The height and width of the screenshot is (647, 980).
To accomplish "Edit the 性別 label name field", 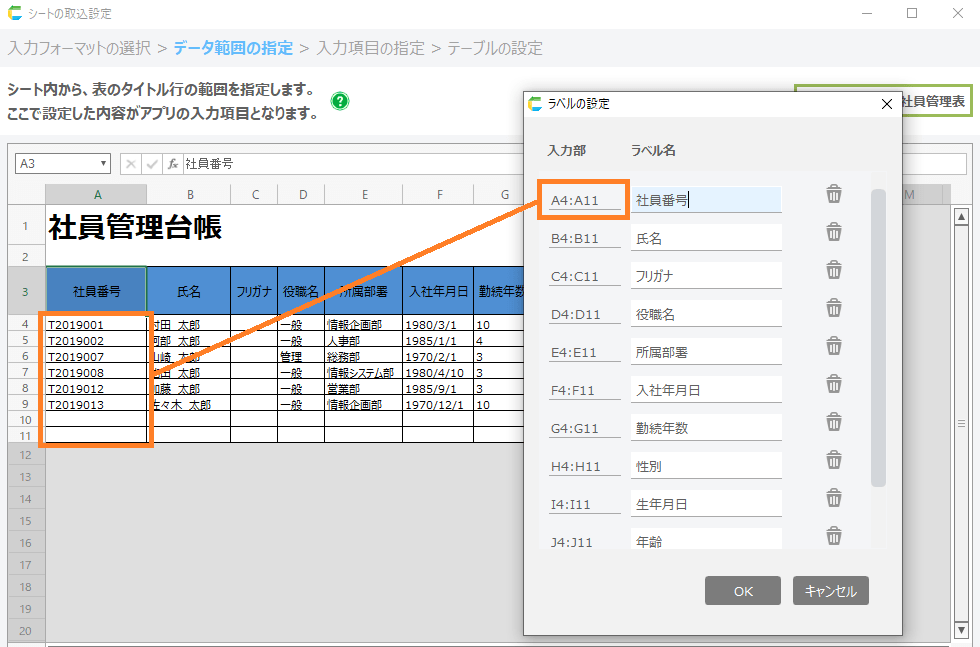I will 705,466.
